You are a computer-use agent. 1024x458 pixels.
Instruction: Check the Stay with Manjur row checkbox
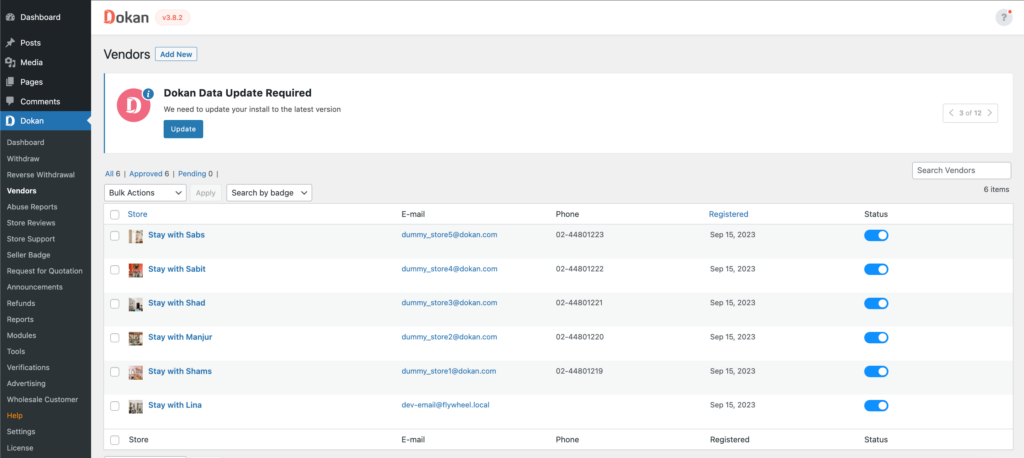pyautogui.click(x=115, y=338)
